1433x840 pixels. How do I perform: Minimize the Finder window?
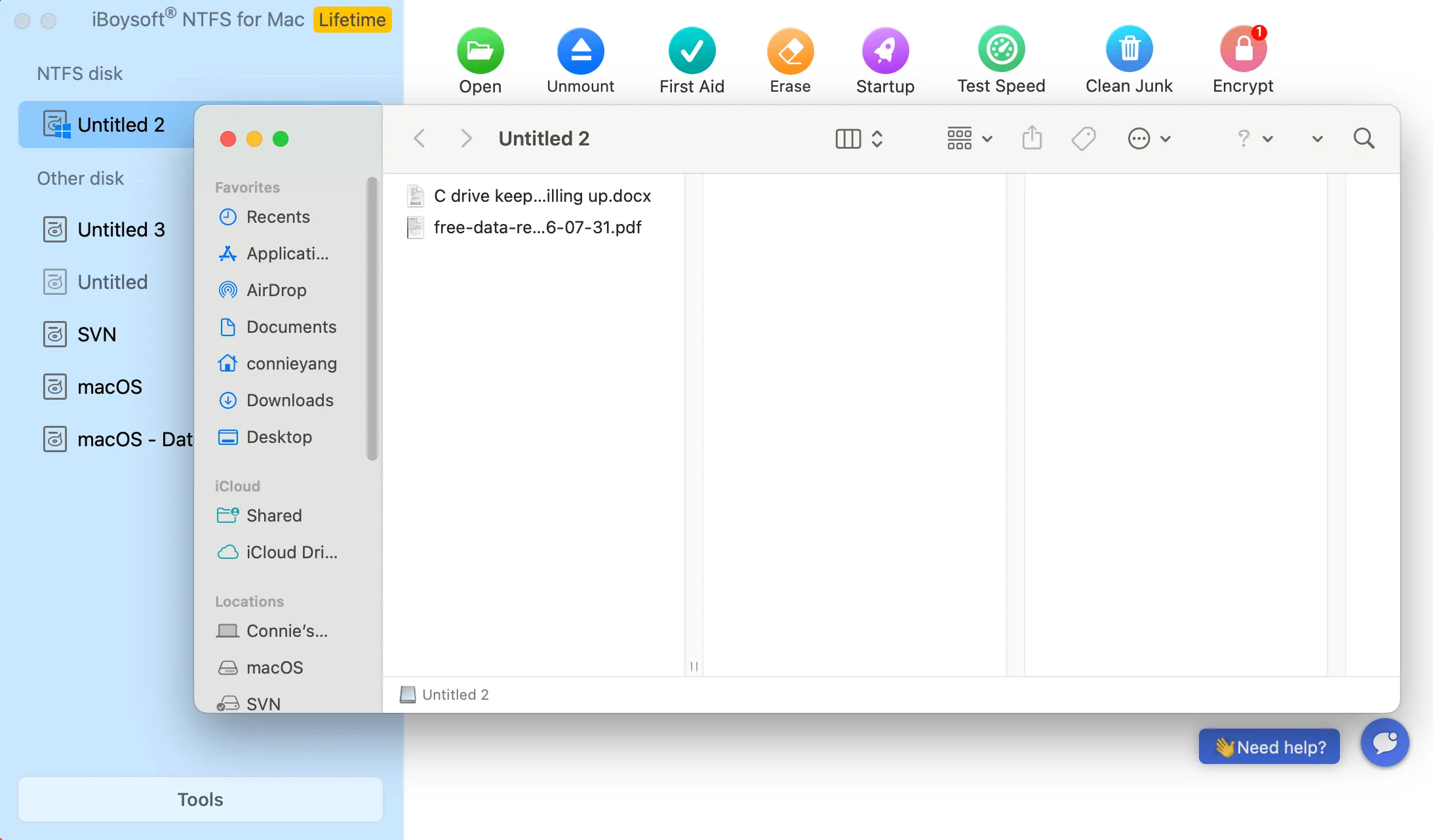tap(254, 139)
